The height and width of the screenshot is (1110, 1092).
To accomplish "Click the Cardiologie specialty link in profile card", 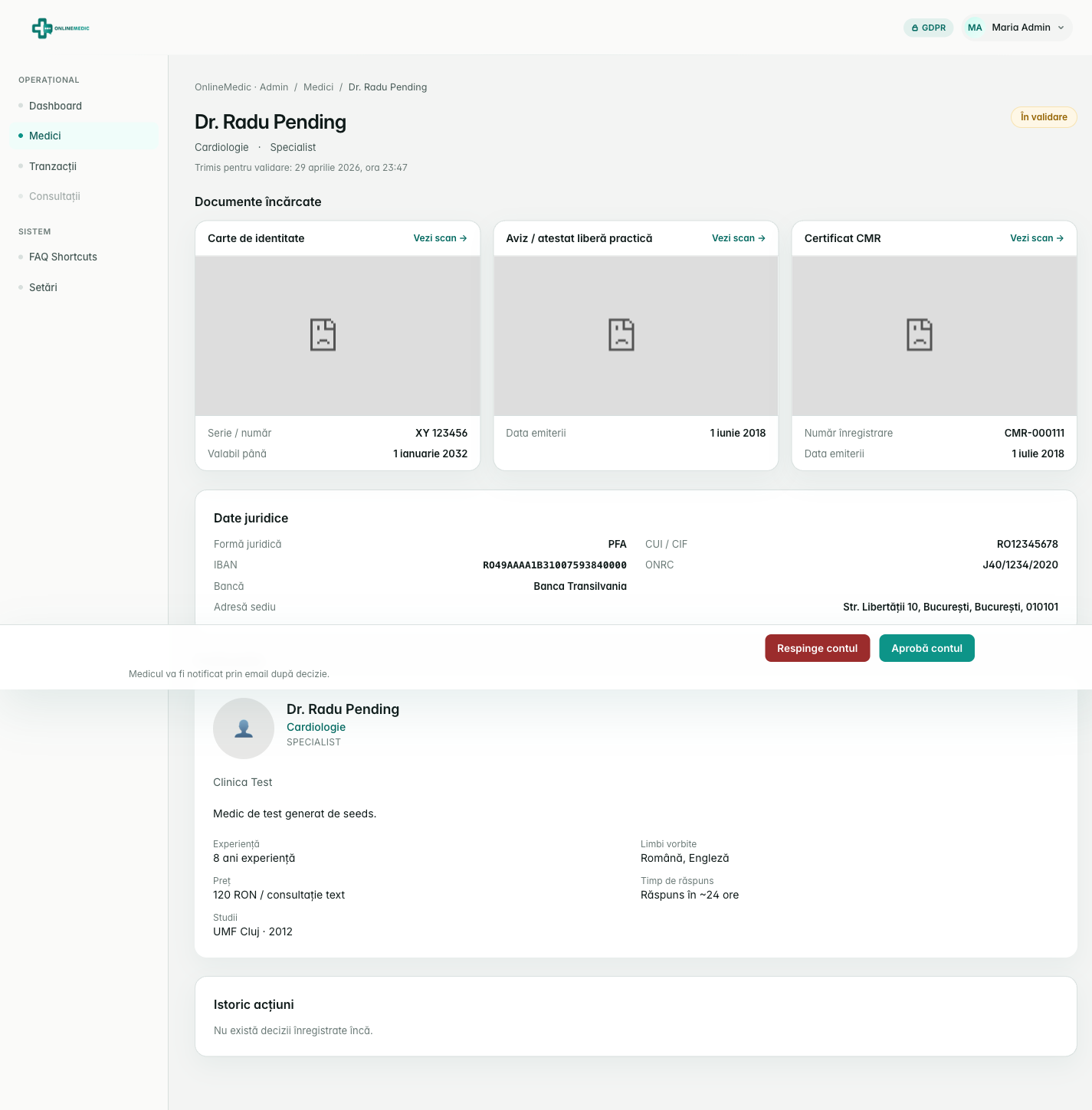I will pos(316,727).
